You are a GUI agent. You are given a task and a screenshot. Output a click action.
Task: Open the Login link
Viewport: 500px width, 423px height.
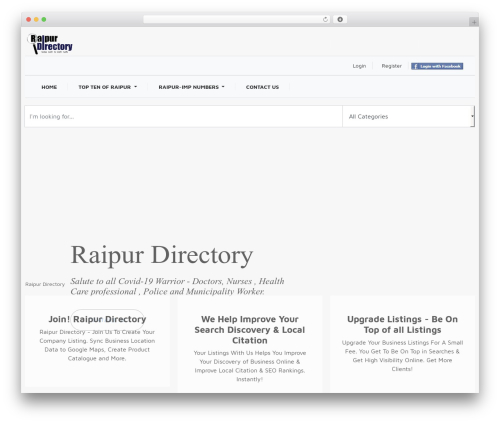[359, 66]
